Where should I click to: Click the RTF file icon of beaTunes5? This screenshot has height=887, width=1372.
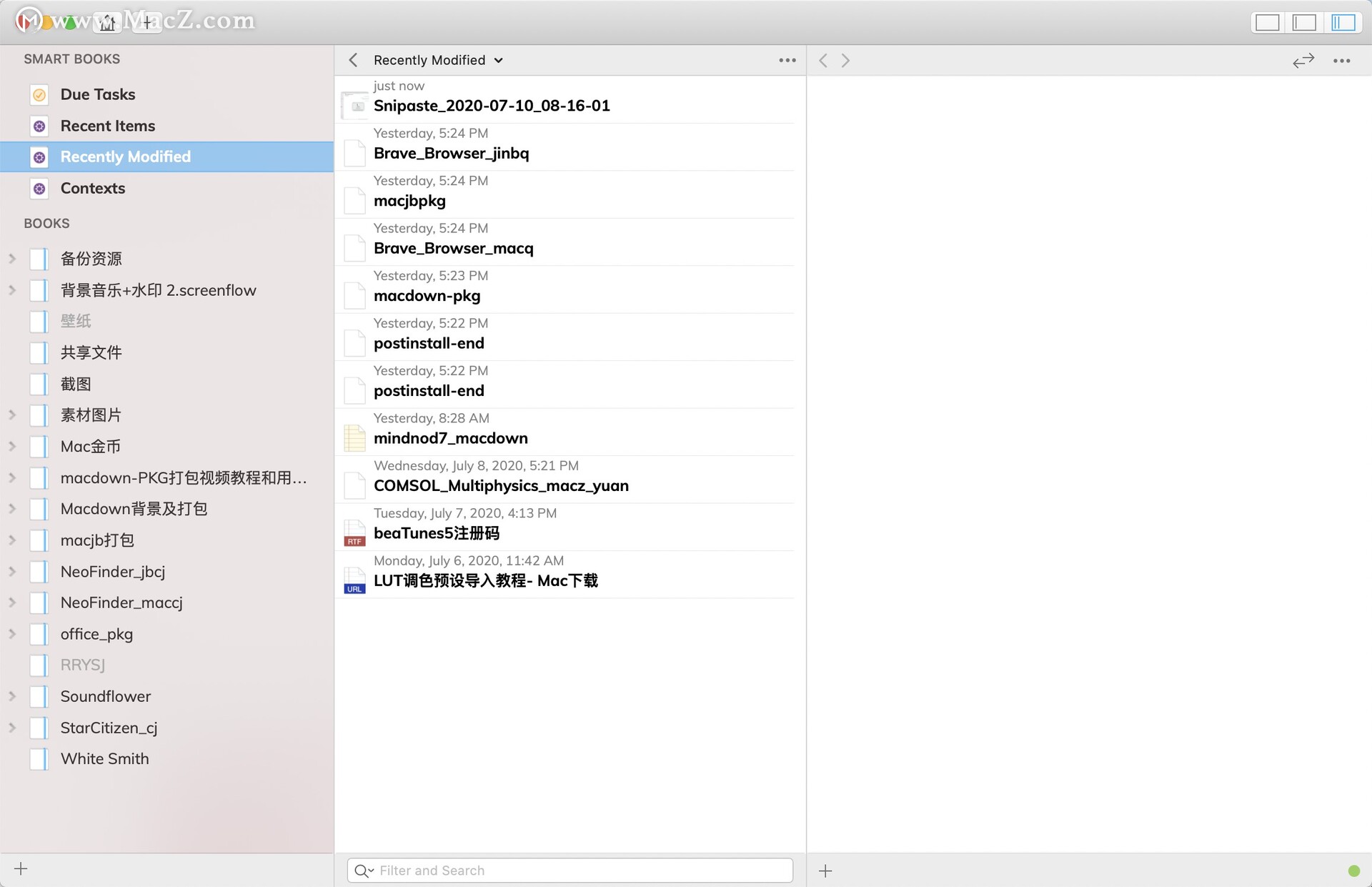click(x=354, y=533)
